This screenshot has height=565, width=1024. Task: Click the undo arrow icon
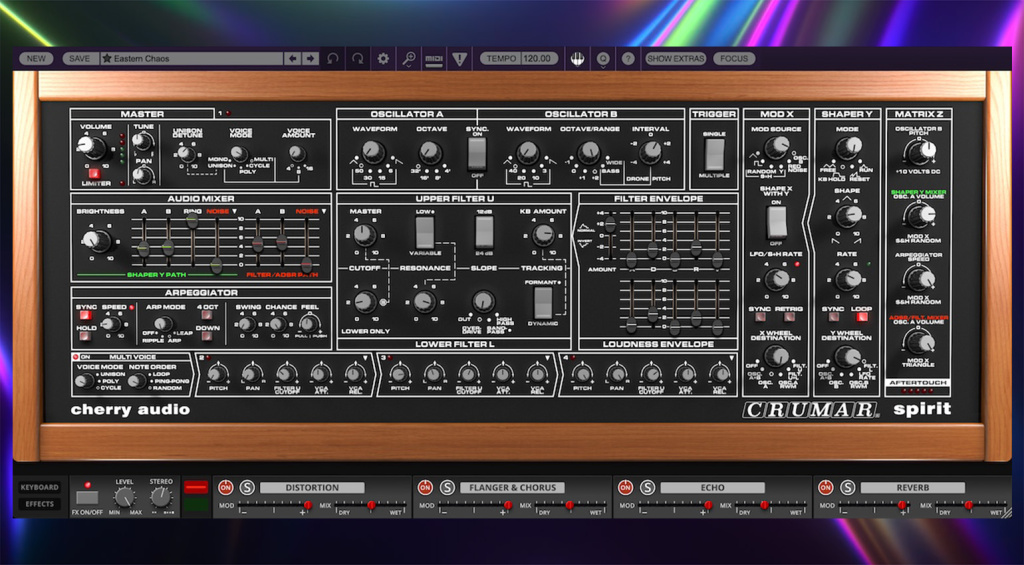click(x=333, y=59)
